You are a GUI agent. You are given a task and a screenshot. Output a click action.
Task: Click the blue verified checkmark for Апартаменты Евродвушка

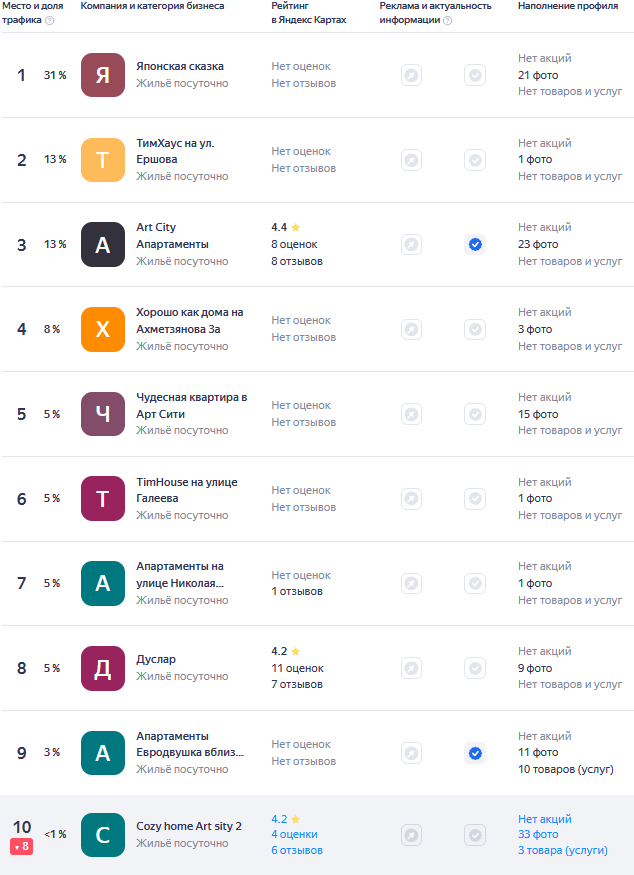(x=475, y=753)
